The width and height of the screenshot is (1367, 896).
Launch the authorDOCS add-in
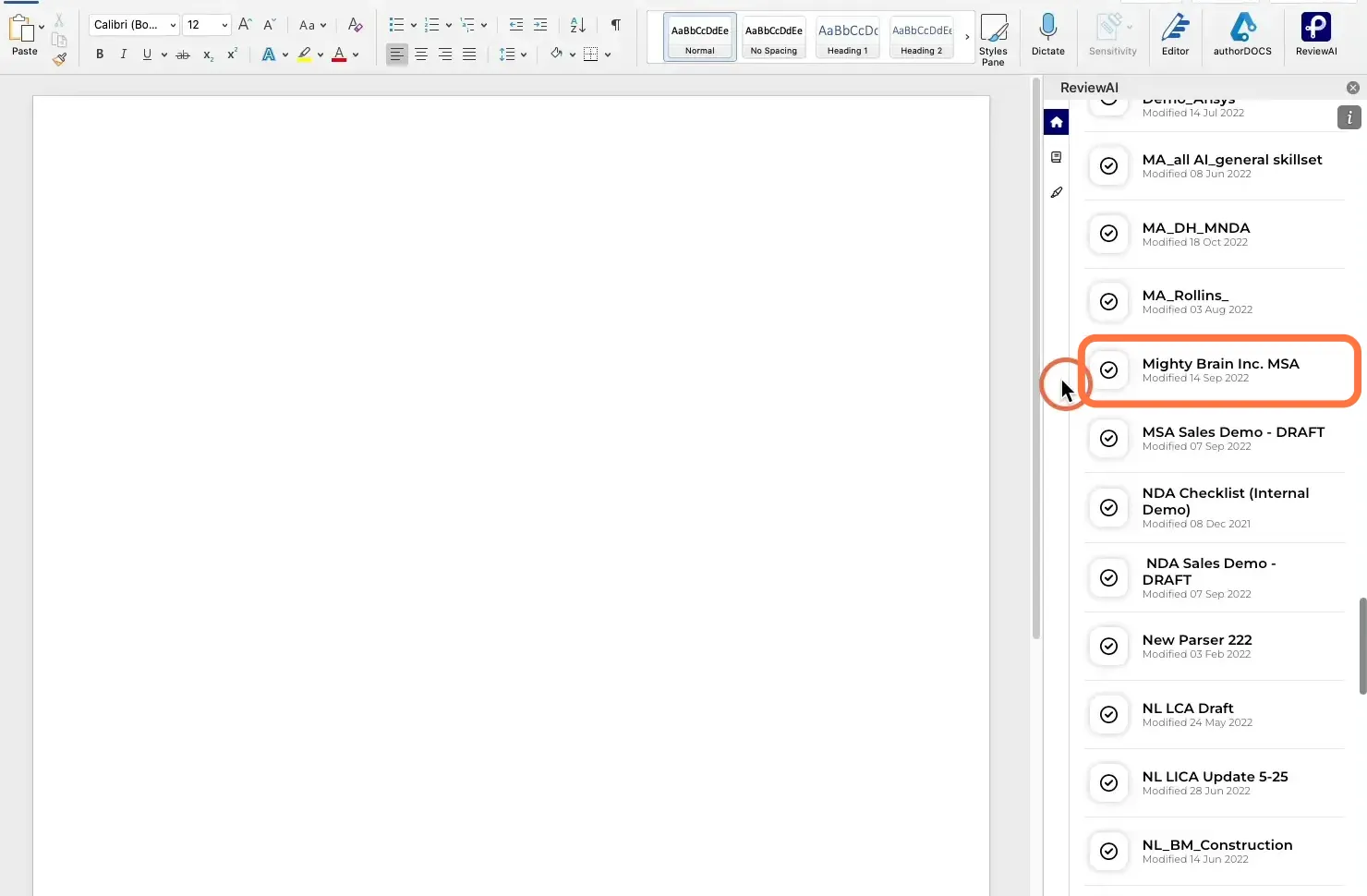(1242, 35)
